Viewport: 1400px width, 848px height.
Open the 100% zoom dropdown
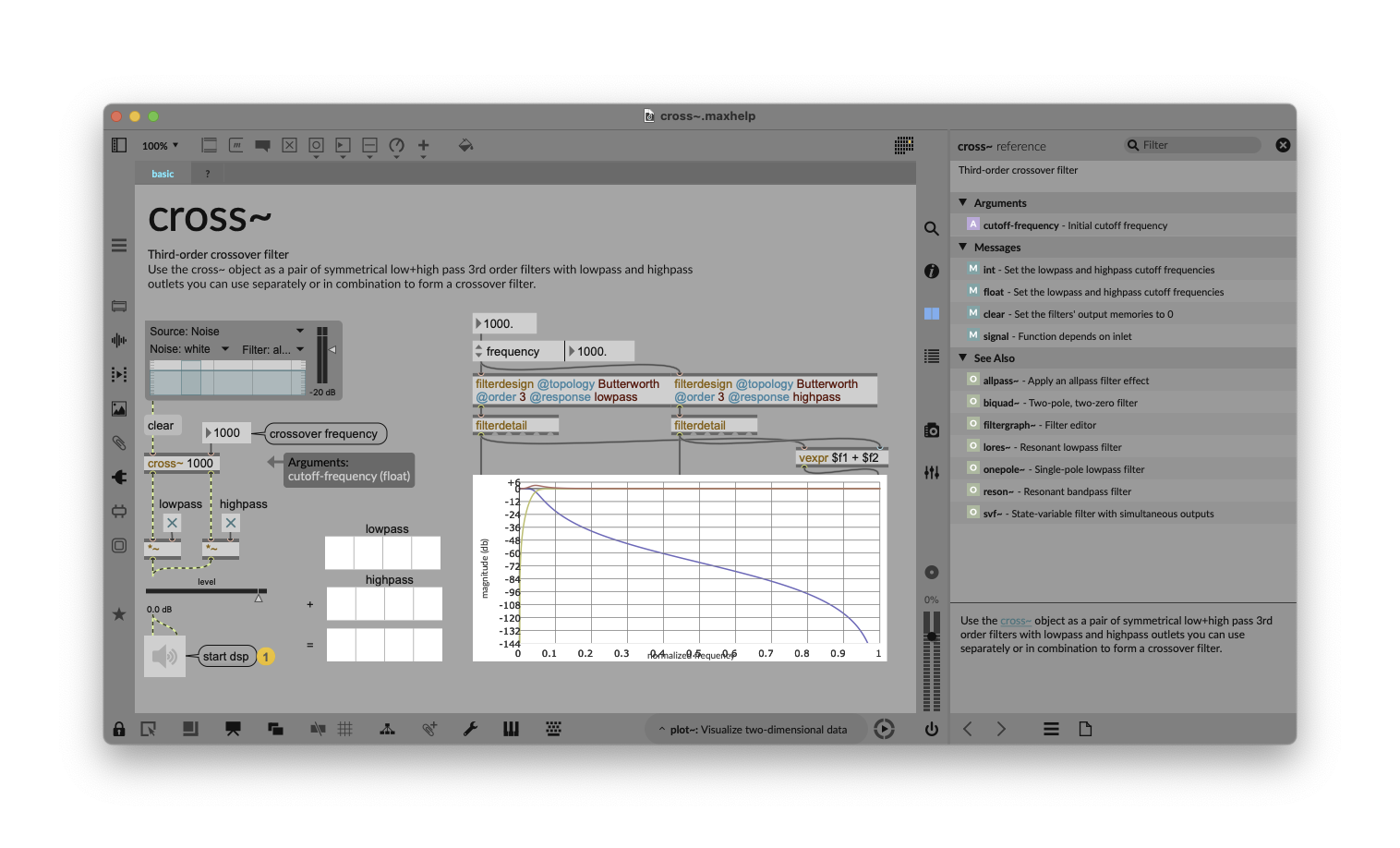(x=160, y=146)
